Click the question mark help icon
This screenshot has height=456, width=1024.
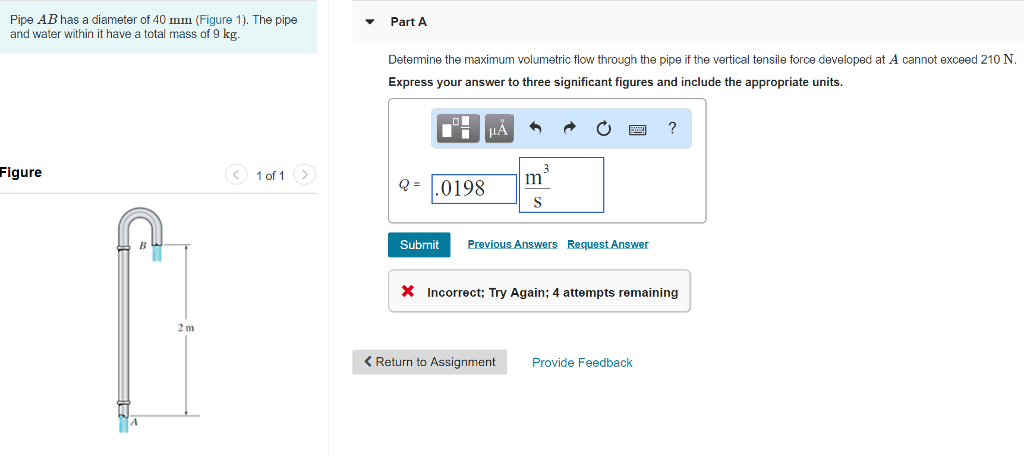tap(672, 127)
